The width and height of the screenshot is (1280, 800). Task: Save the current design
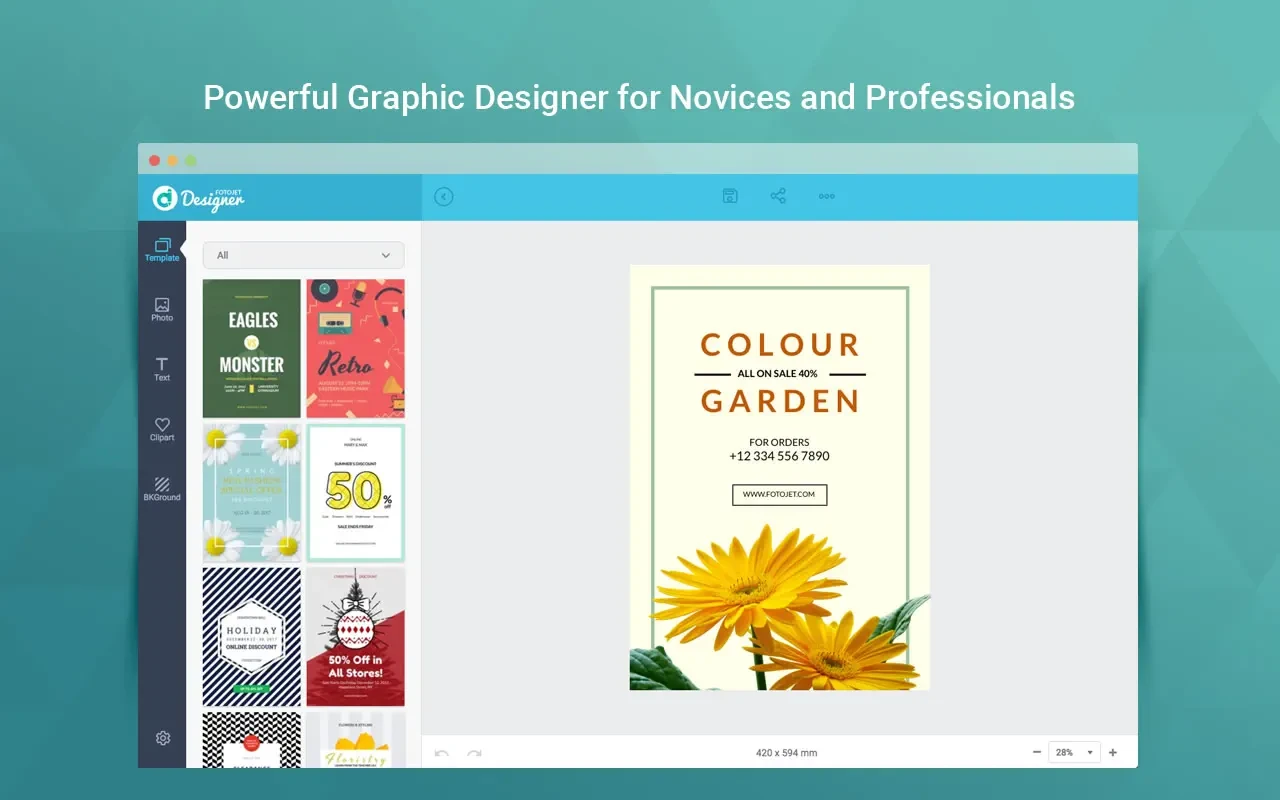(x=730, y=196)
